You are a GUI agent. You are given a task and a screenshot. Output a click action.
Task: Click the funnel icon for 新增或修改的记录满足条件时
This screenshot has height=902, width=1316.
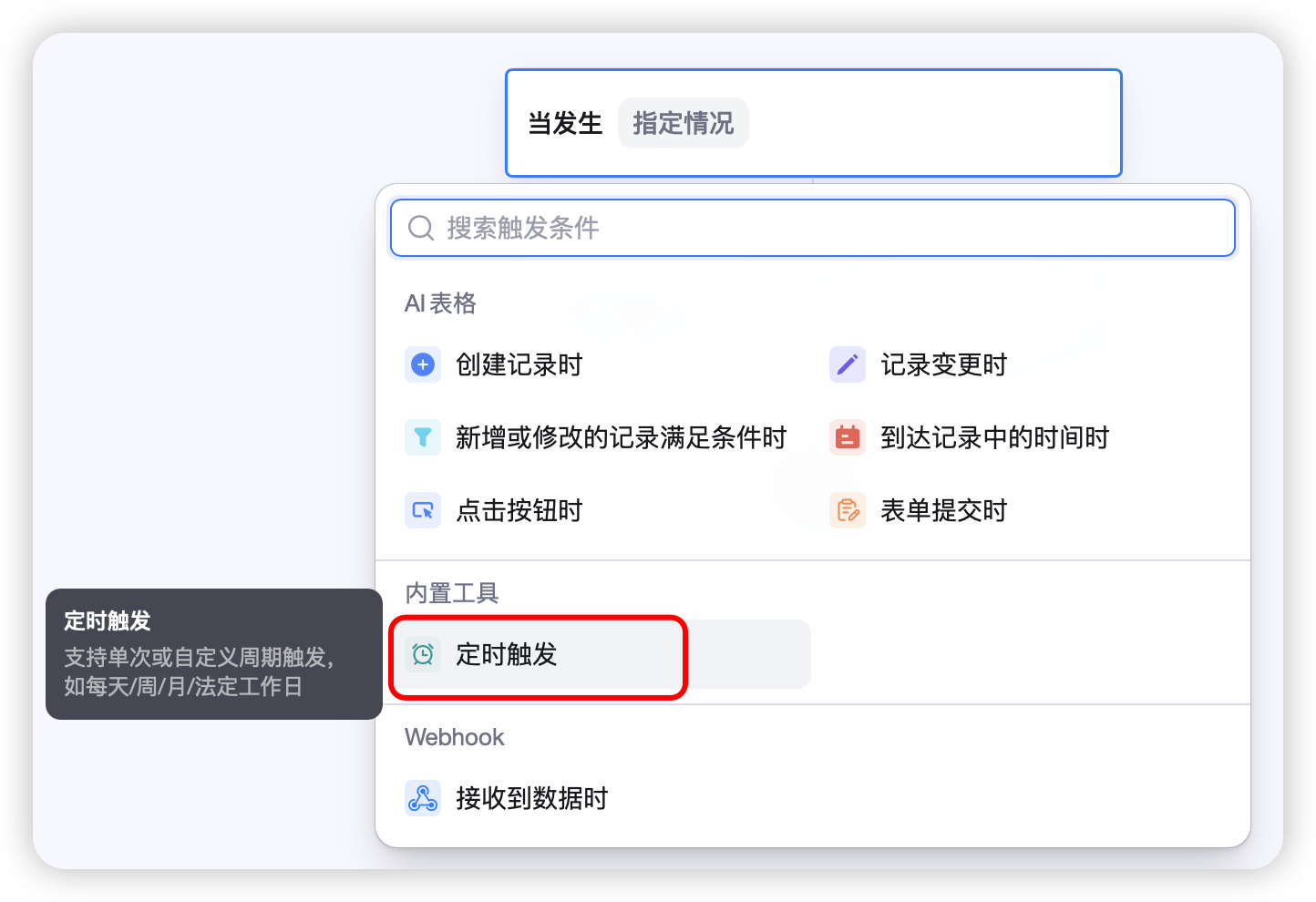tap(423, 437)
